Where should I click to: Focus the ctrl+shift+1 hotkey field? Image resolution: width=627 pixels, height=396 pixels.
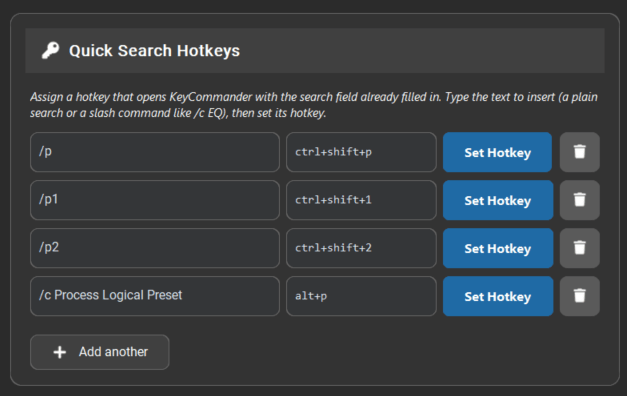pyautogui.click(x=361, y=200)
